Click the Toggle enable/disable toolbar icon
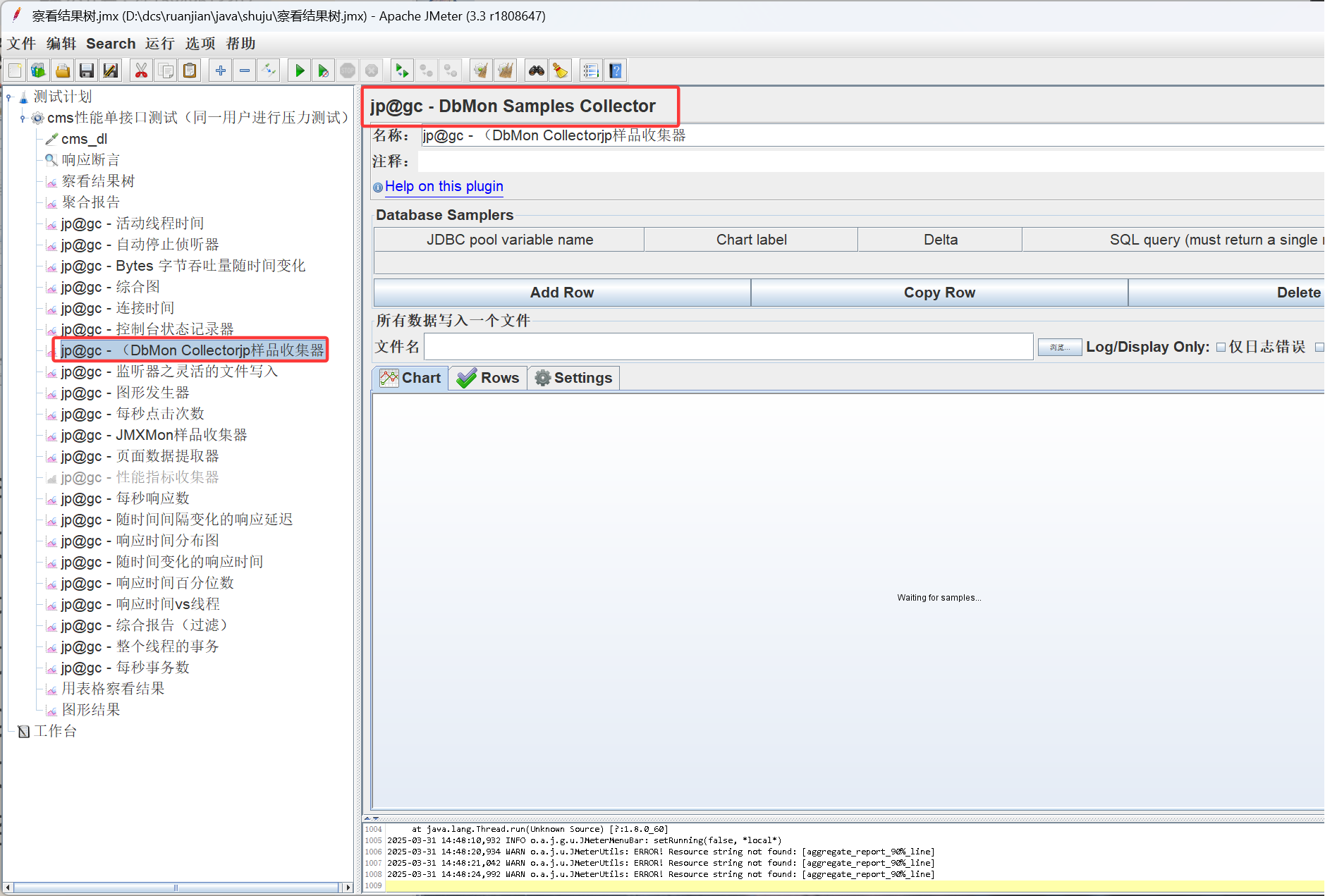 tap(269, 70)
